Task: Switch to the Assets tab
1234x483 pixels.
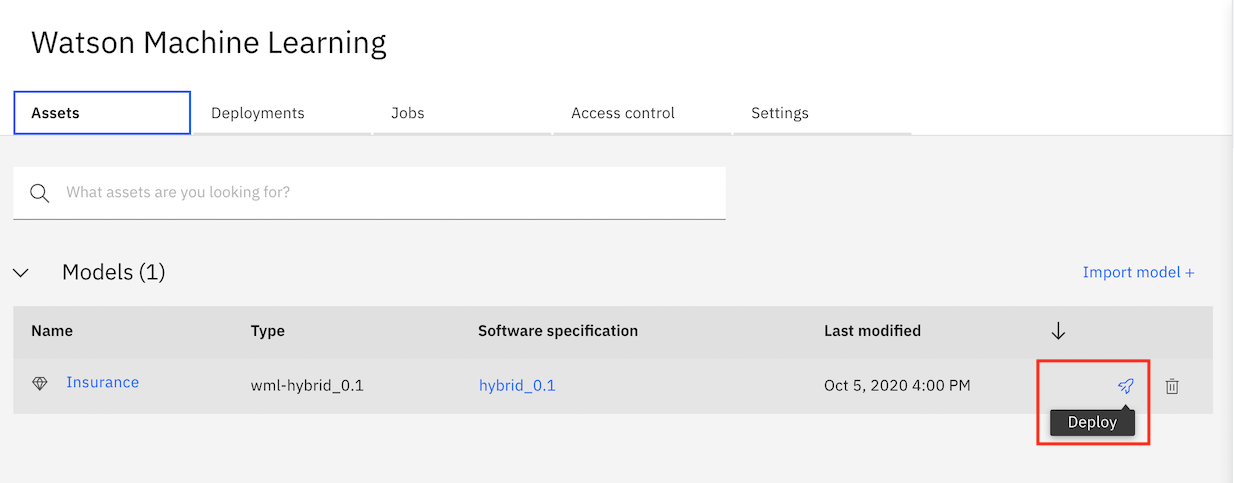Action: pos(101,113)
